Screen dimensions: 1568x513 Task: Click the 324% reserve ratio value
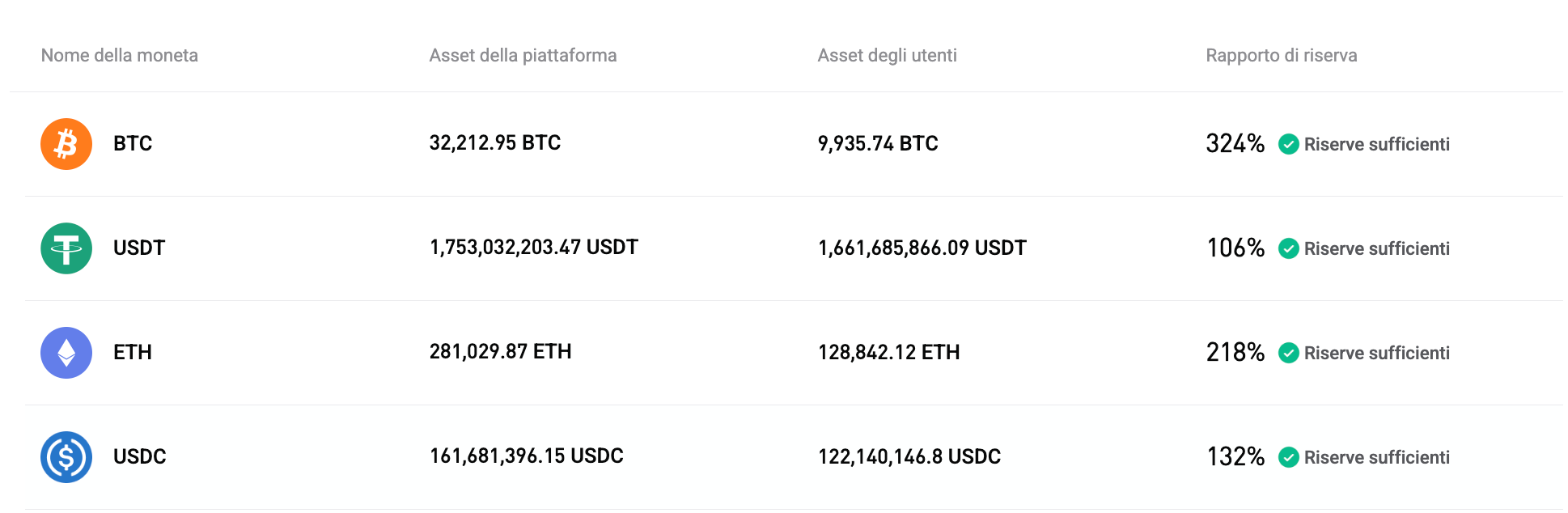1235,143
